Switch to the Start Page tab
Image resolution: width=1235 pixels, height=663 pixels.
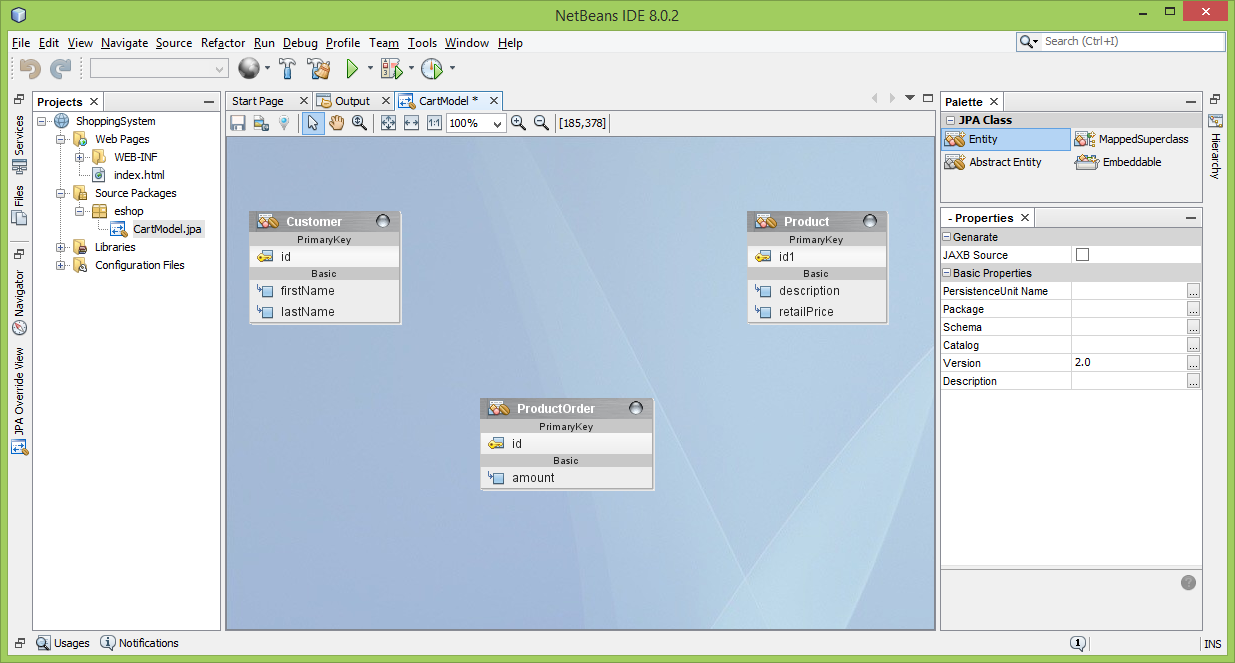tap(258, 101)
